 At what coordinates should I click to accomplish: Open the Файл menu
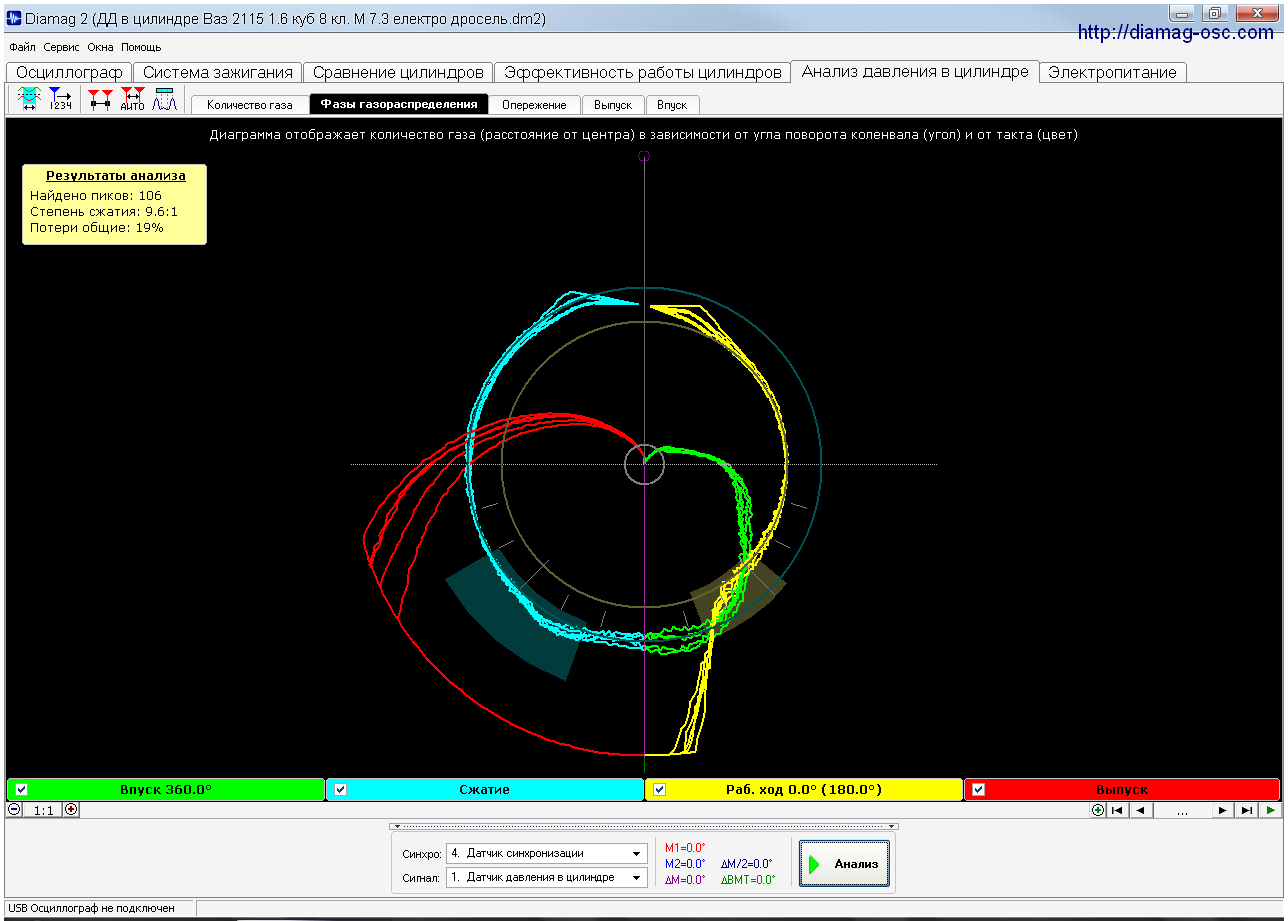pos(22,47)
